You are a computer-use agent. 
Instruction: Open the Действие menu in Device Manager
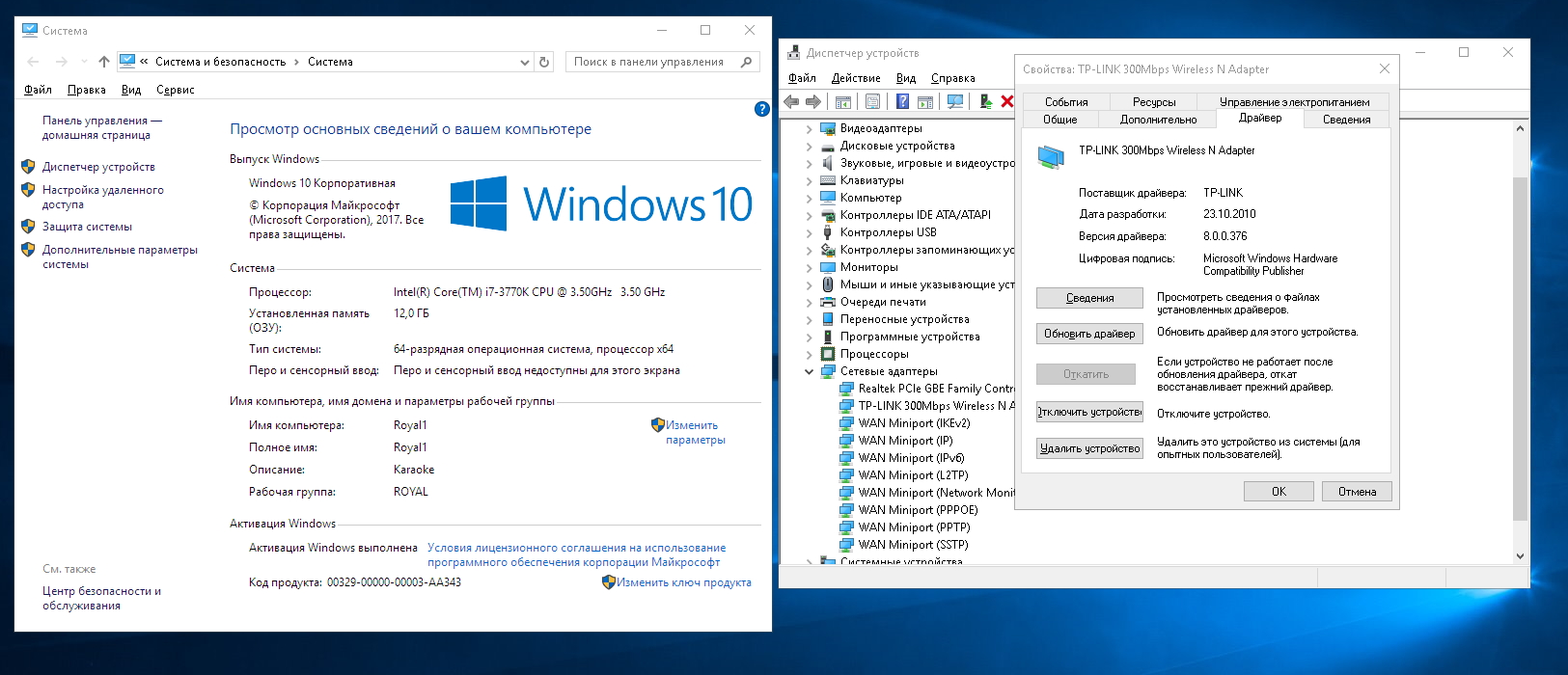coord(856,78)
